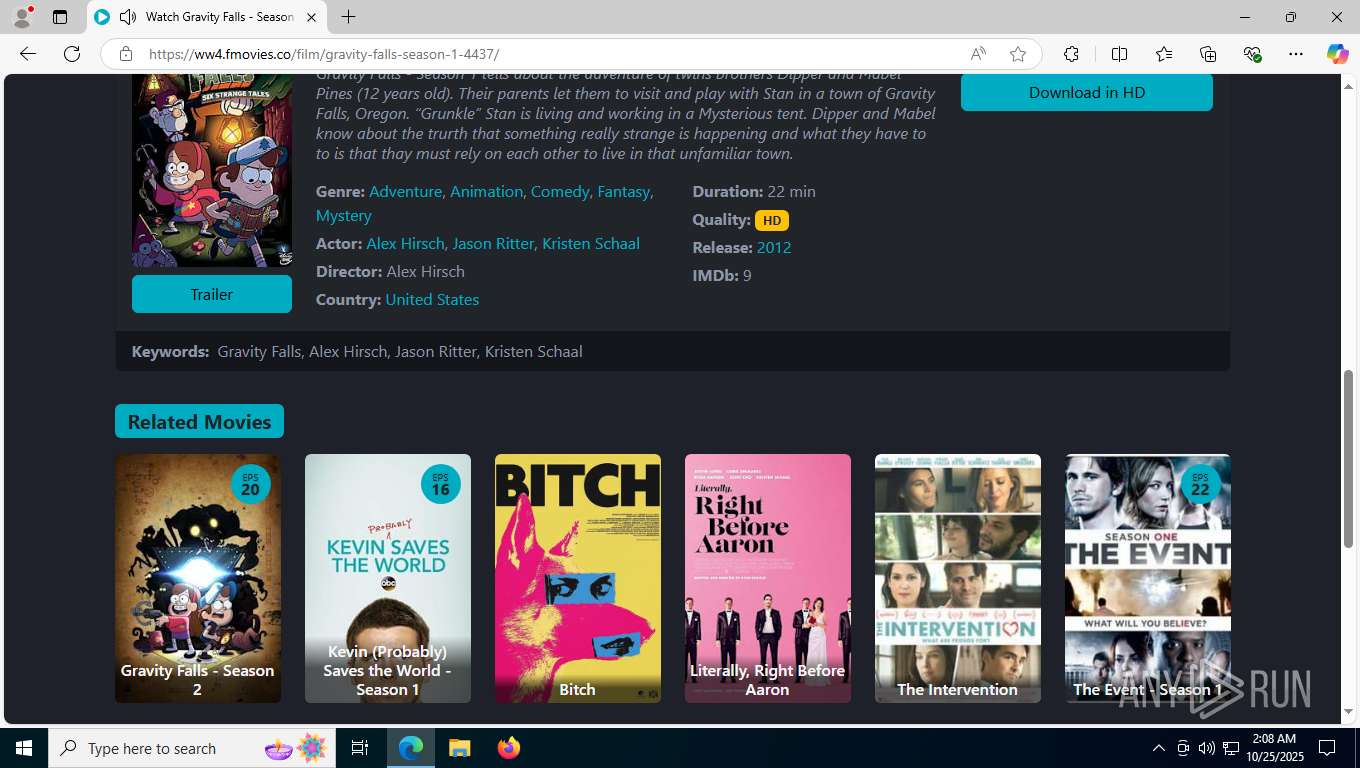Open the Comedy genre link
The image size is (1360, 768).
[560, 191]
